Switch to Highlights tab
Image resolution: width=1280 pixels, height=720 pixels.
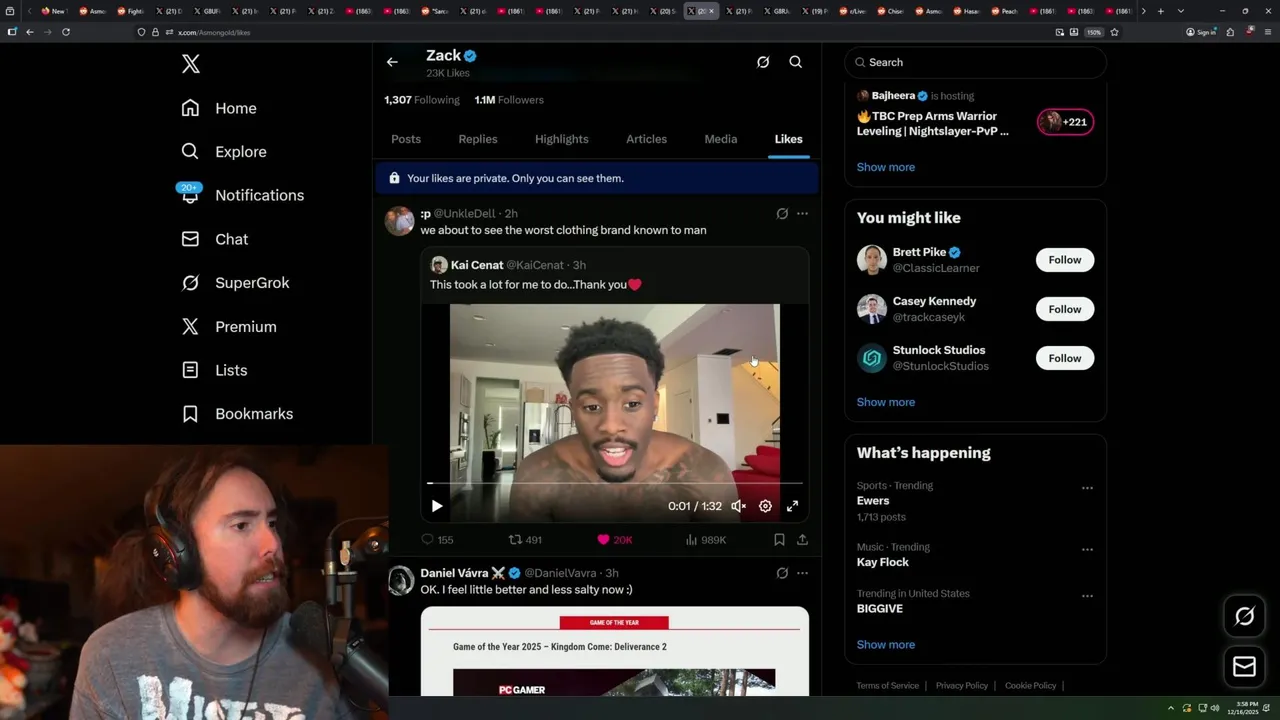[562, 139]
